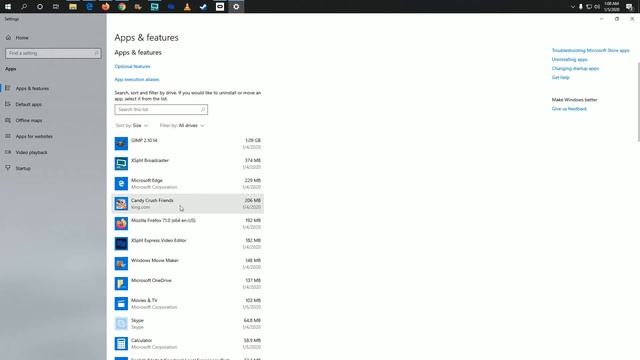Select Mozilla Firefox 71.0 app icon
The image size is (640, 360).
click(x=121, y=224)
